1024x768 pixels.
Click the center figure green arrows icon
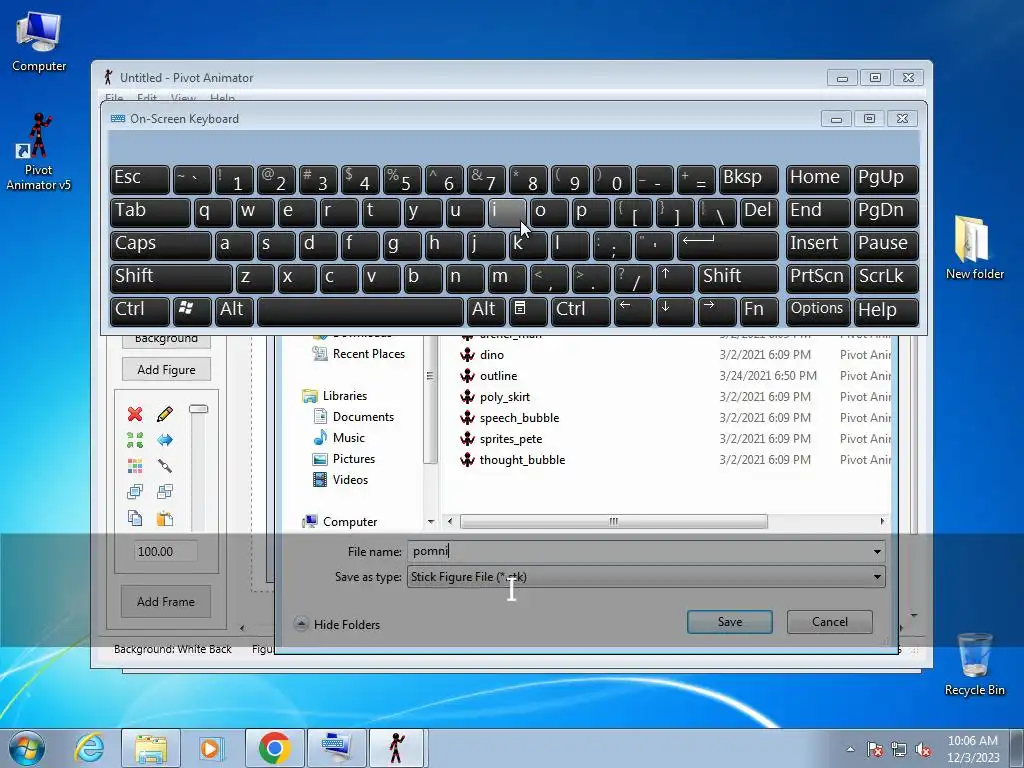(135, 440)
